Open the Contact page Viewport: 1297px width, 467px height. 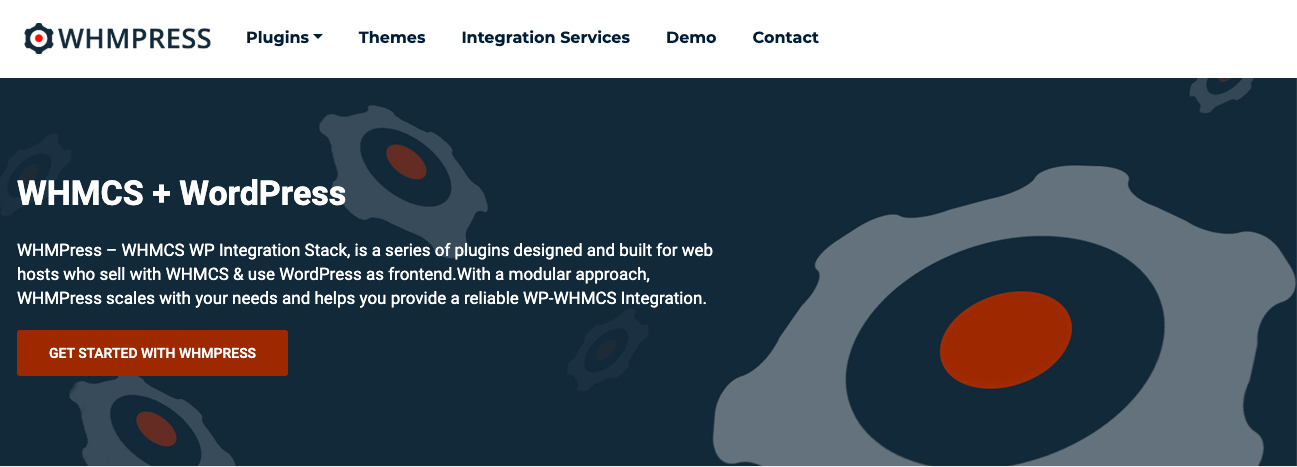785,37
